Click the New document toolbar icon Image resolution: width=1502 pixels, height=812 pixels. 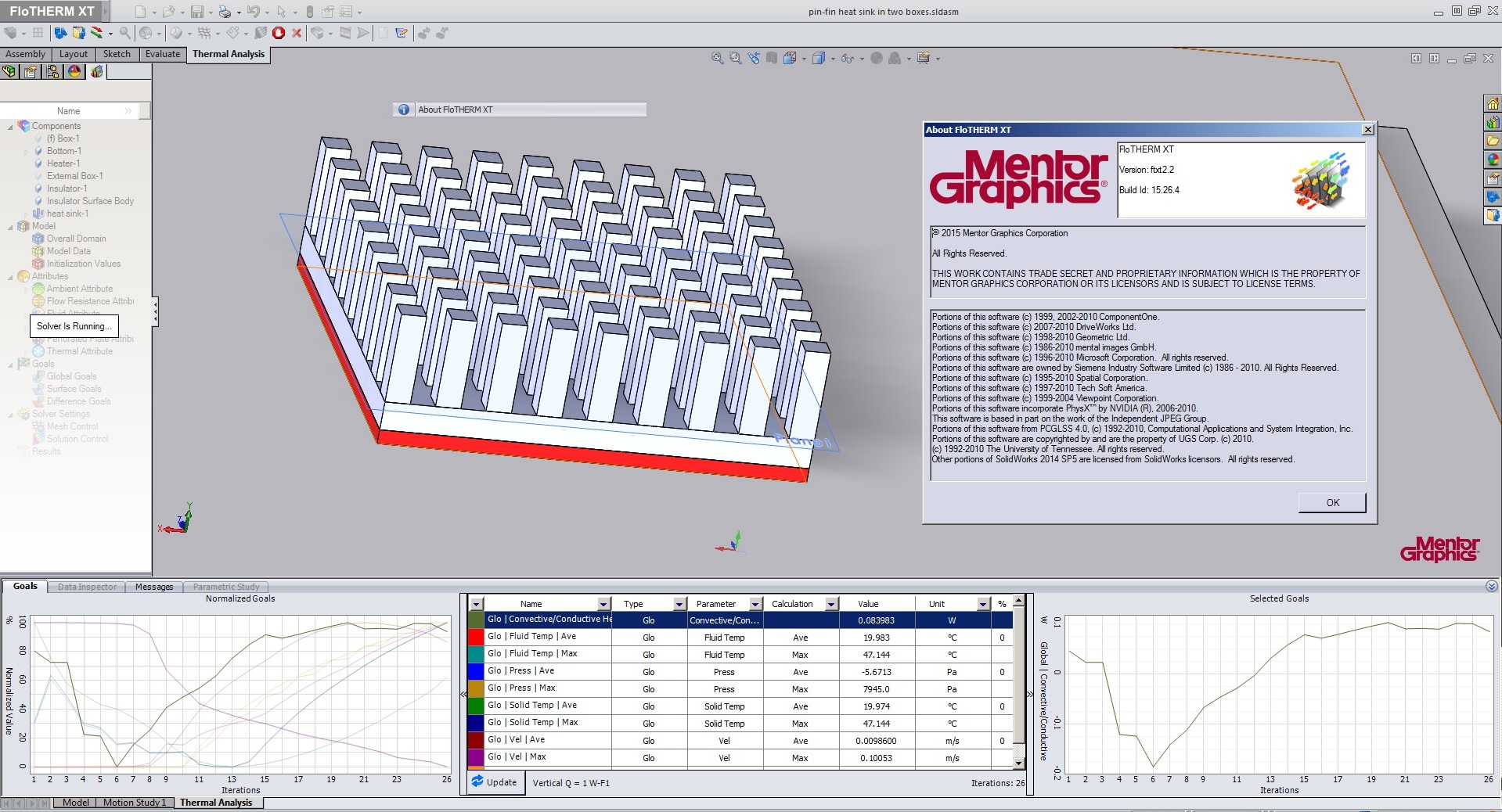(x=140, y=12)
